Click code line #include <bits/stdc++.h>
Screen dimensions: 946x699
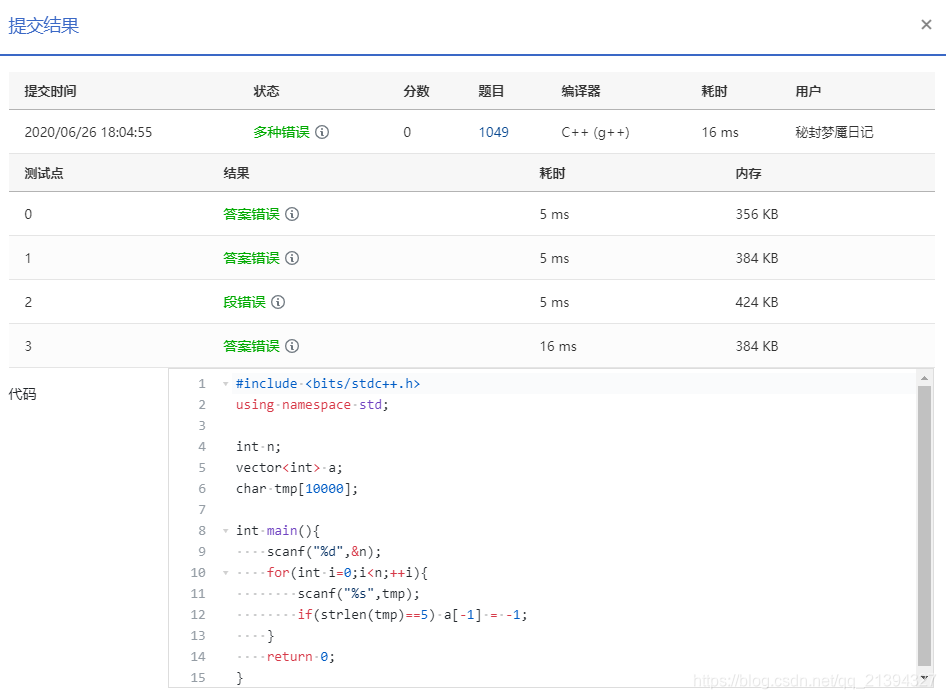[x=328, y=384]
